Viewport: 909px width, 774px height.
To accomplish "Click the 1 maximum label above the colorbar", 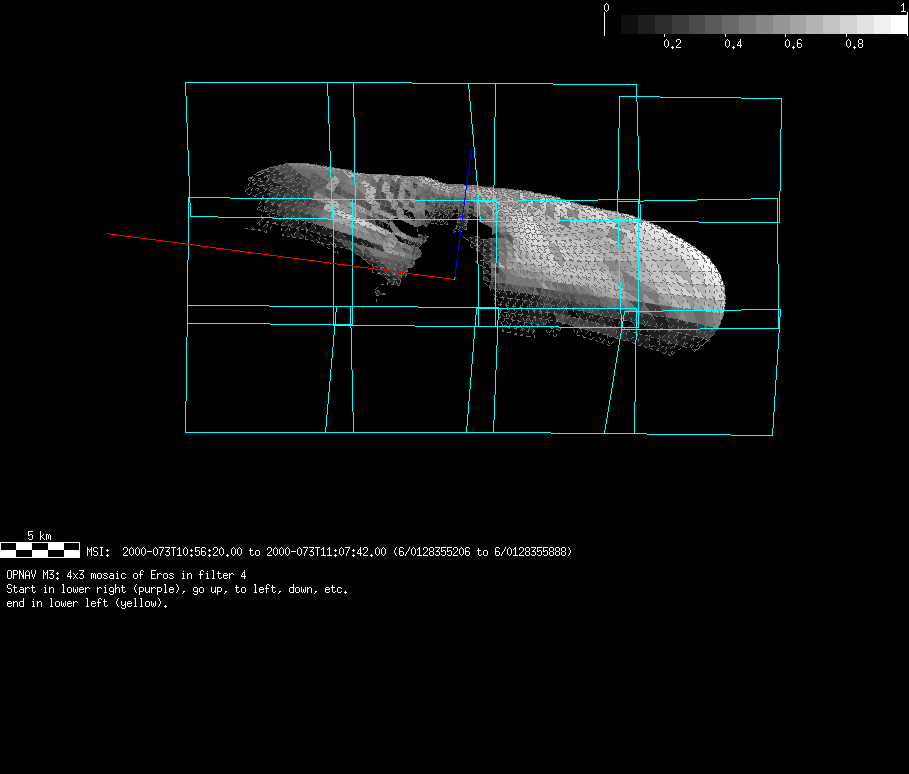I will (903, 7).
